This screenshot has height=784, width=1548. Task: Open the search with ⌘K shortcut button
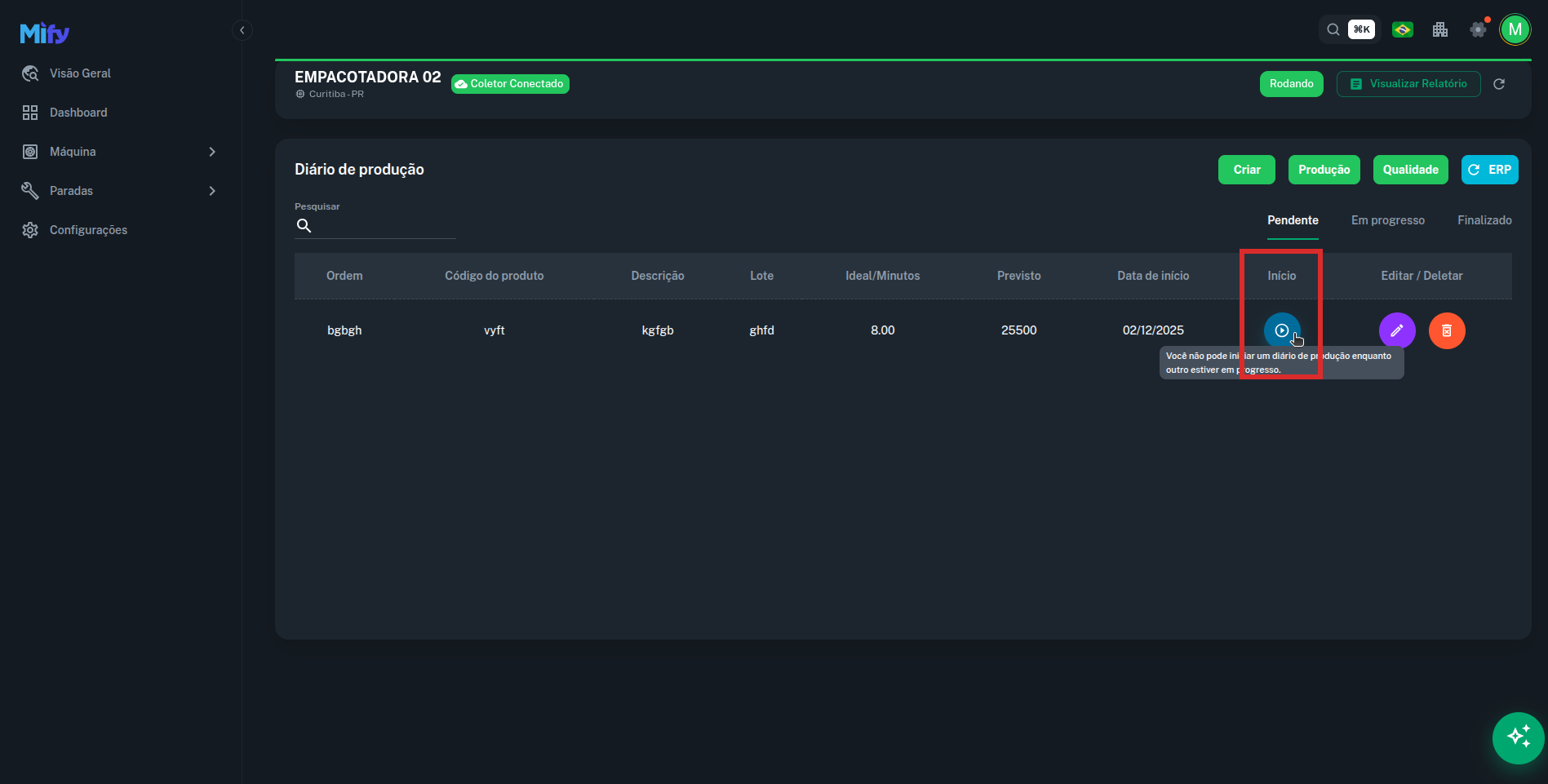pyautogui.click(x=1347, y=30)
